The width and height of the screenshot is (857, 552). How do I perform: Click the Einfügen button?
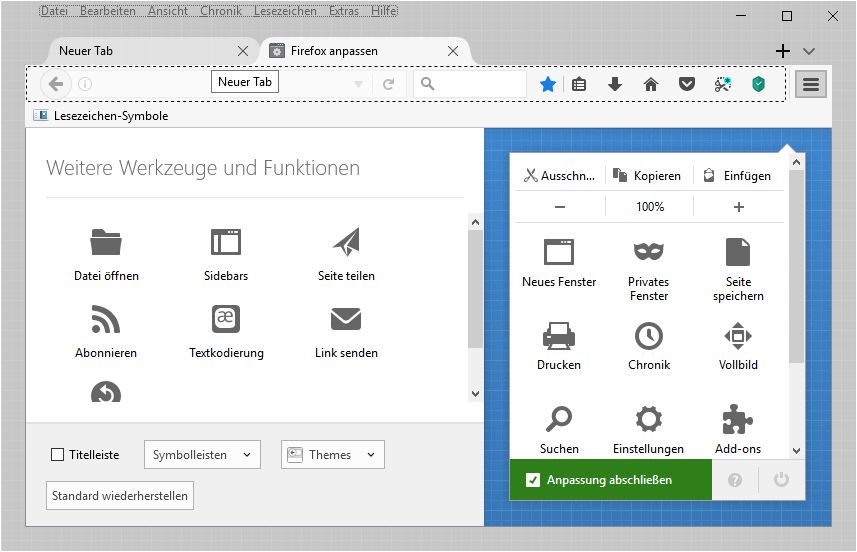[739, 176]
